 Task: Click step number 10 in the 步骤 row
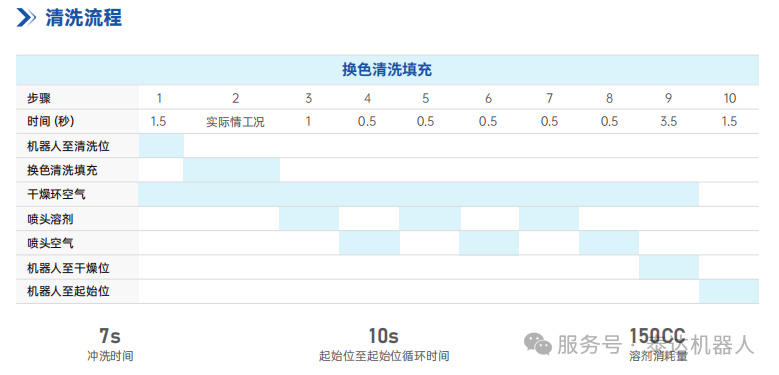729,98
